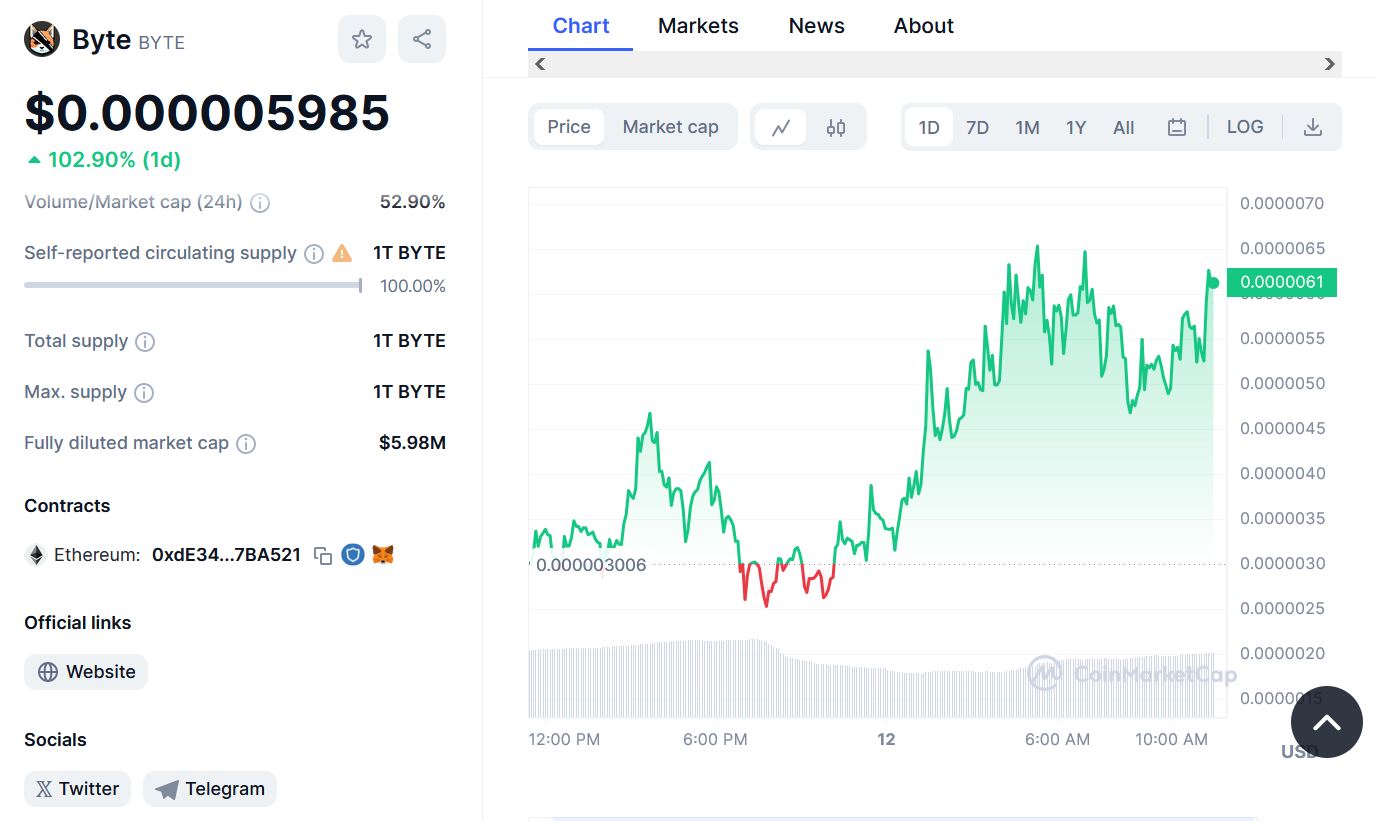Click the green current-price dot on chart
1375x821 pixels.
tap(1213, 283)
